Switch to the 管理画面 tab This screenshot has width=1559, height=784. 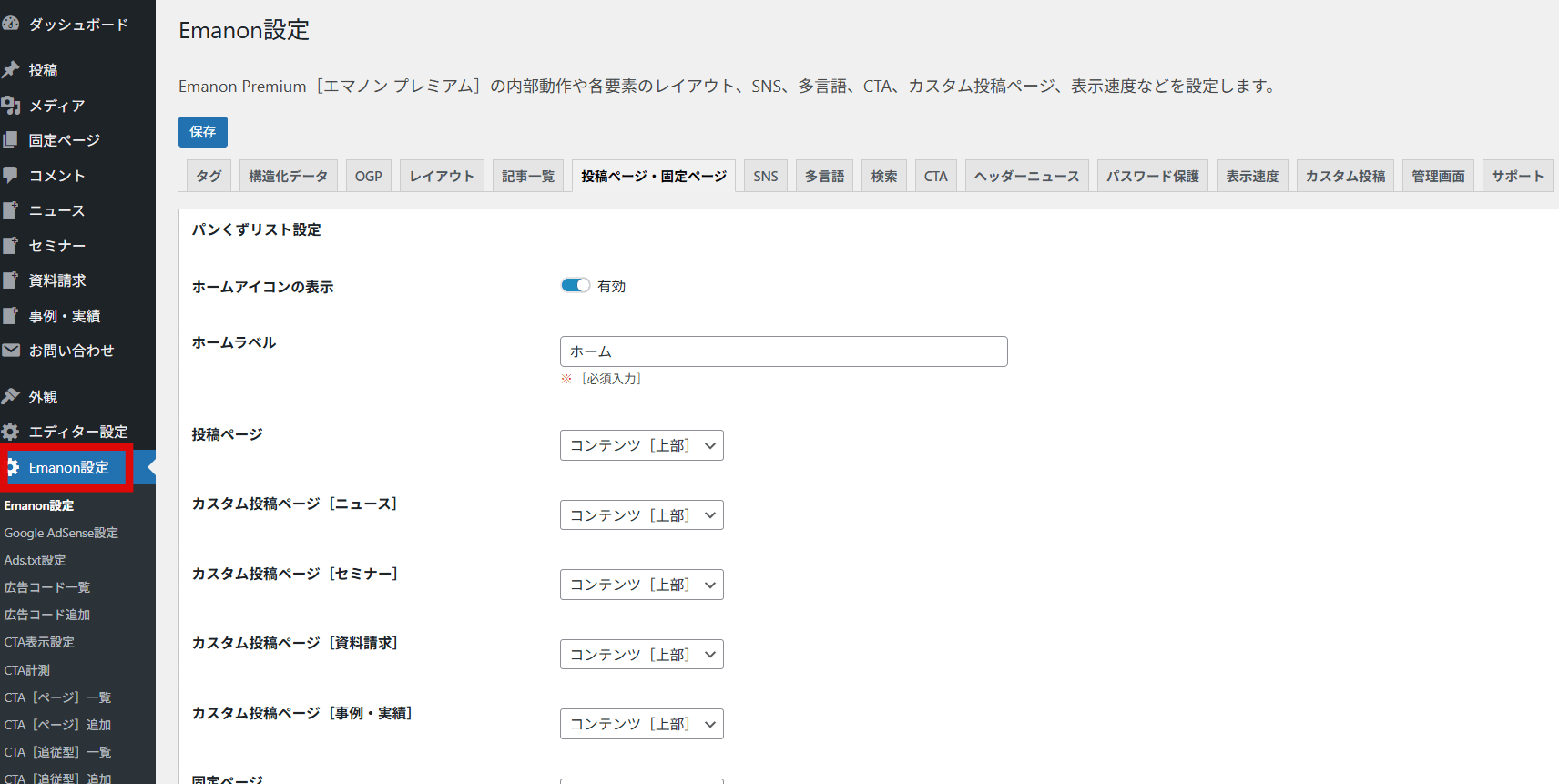click(1438, 176)
